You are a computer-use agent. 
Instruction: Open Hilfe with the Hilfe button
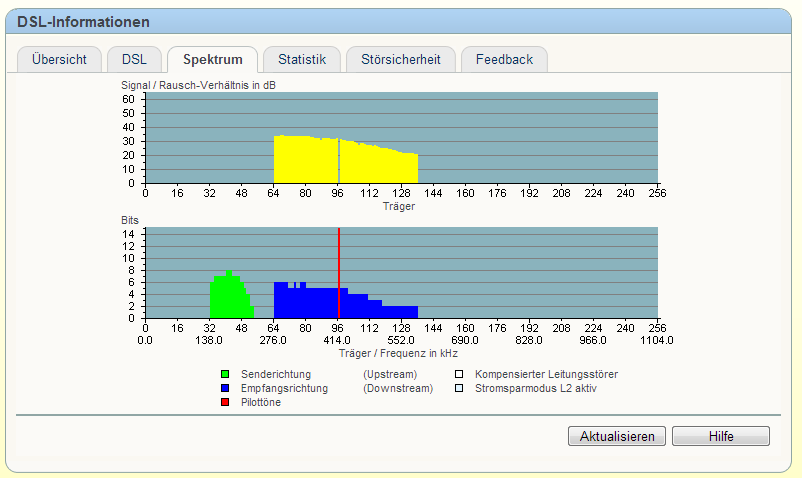coord(721,436)
